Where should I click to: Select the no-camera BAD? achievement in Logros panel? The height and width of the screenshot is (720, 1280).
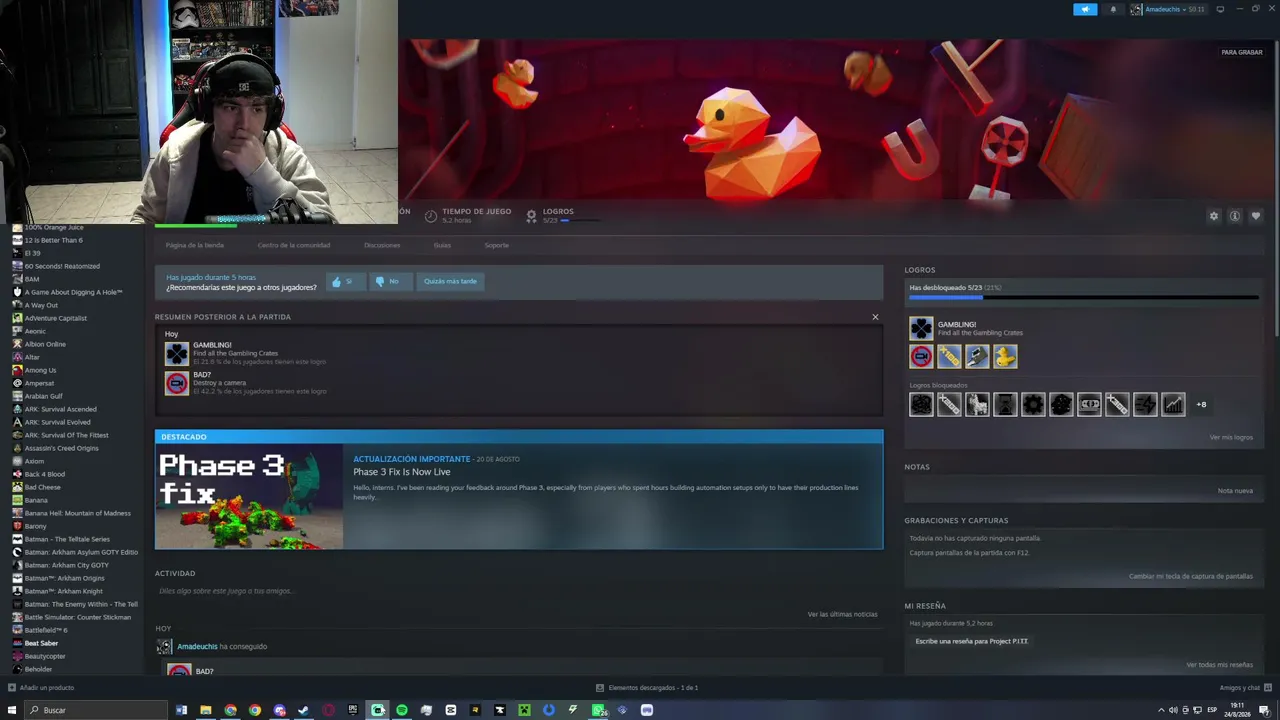tap(921, 356)
